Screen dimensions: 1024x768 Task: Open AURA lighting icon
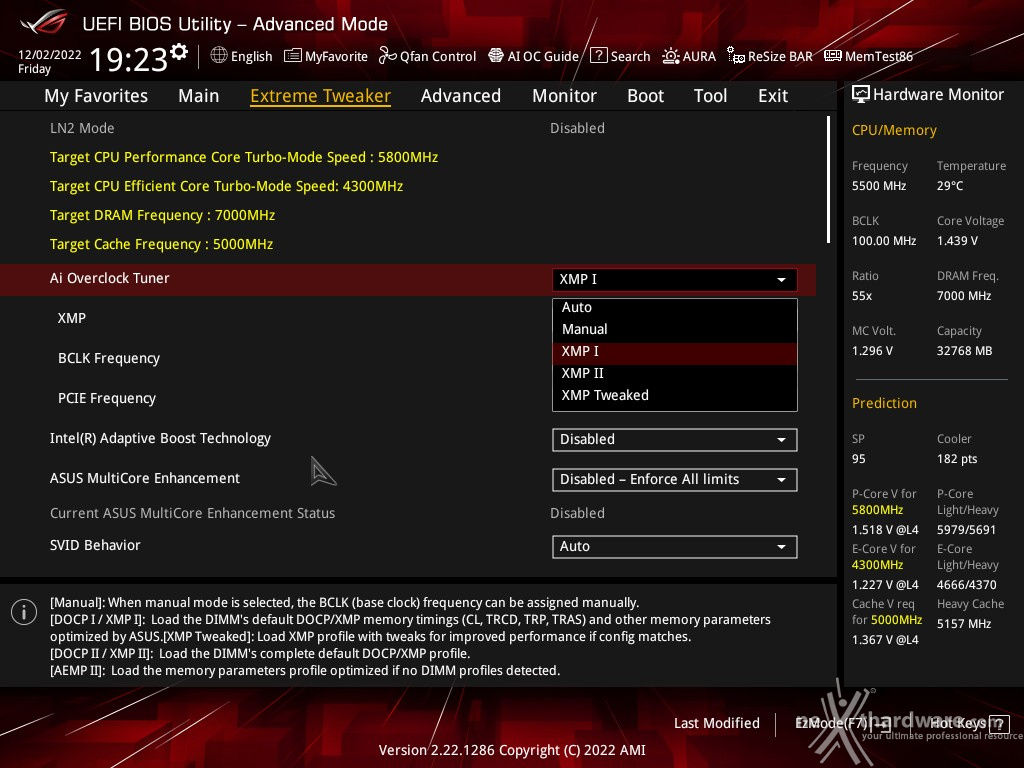tap(671, 56)
